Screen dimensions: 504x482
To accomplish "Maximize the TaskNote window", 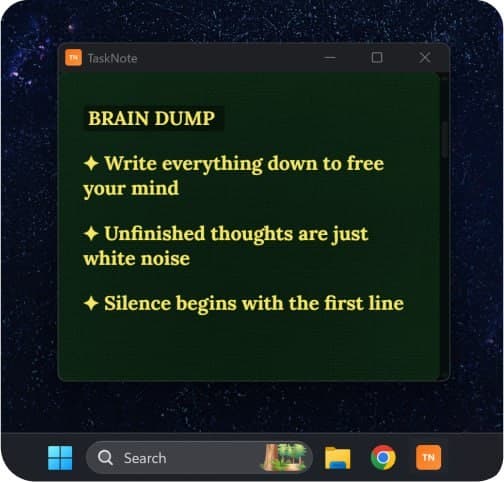I will point(377,58).
